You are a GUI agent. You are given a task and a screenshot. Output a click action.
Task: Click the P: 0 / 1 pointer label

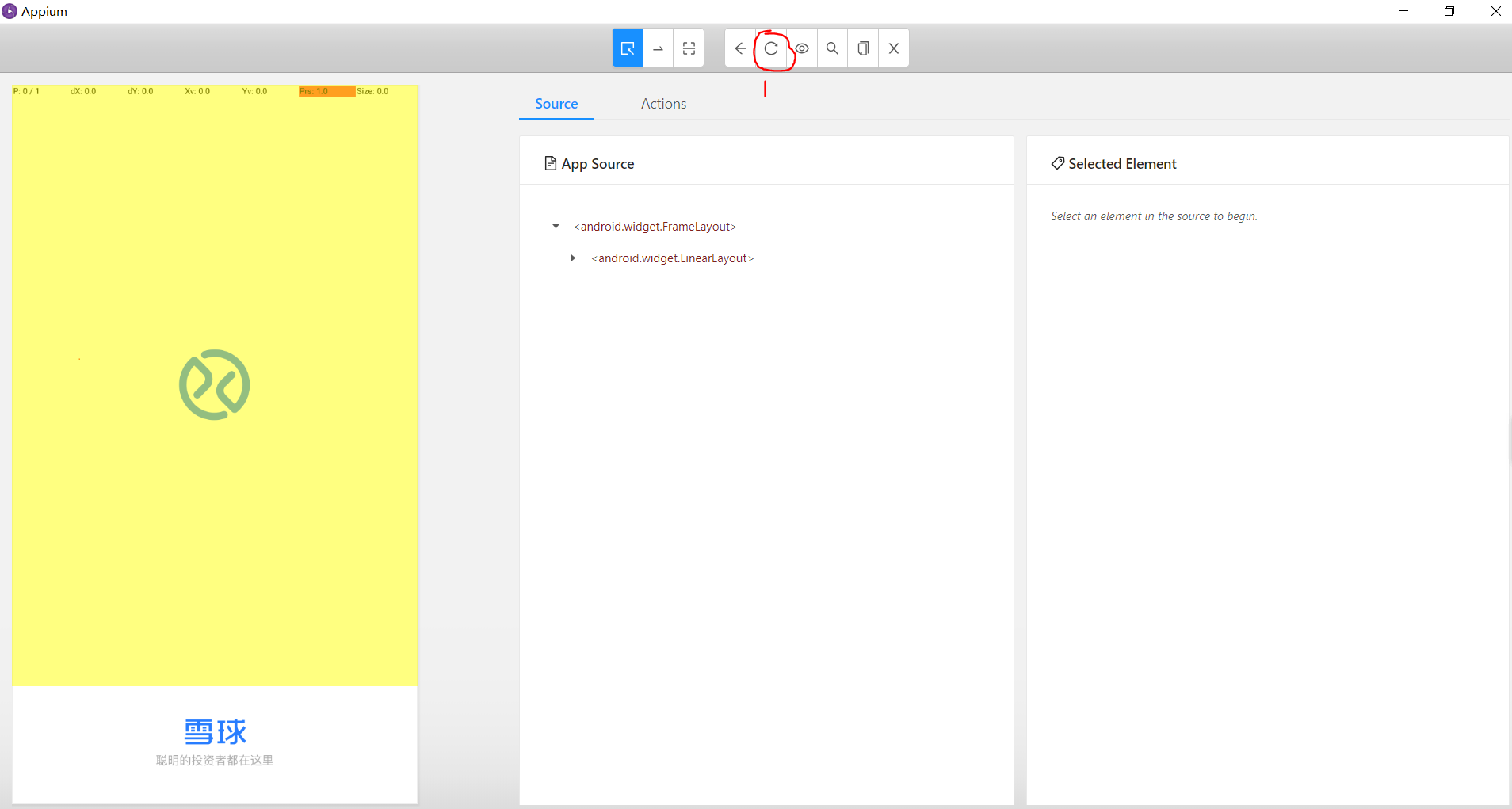(26, 91)
